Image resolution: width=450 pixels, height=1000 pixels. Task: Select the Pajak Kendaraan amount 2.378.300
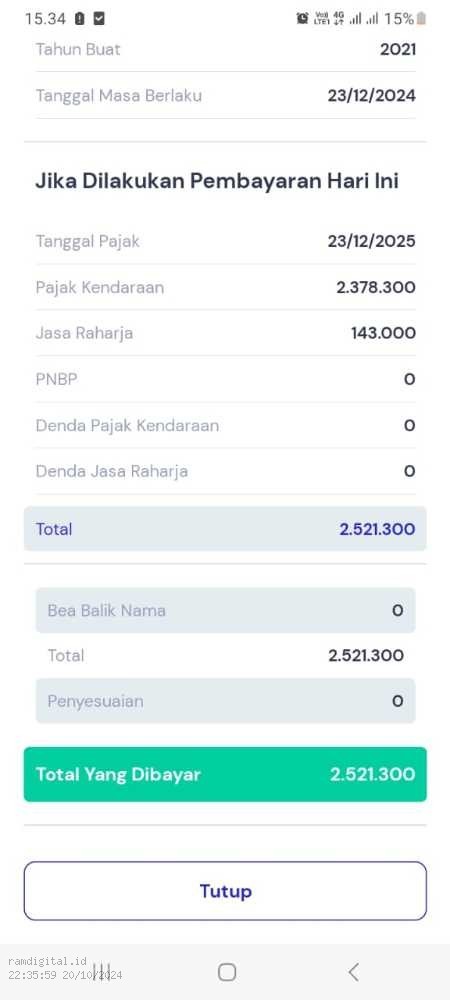coord(376,287)
